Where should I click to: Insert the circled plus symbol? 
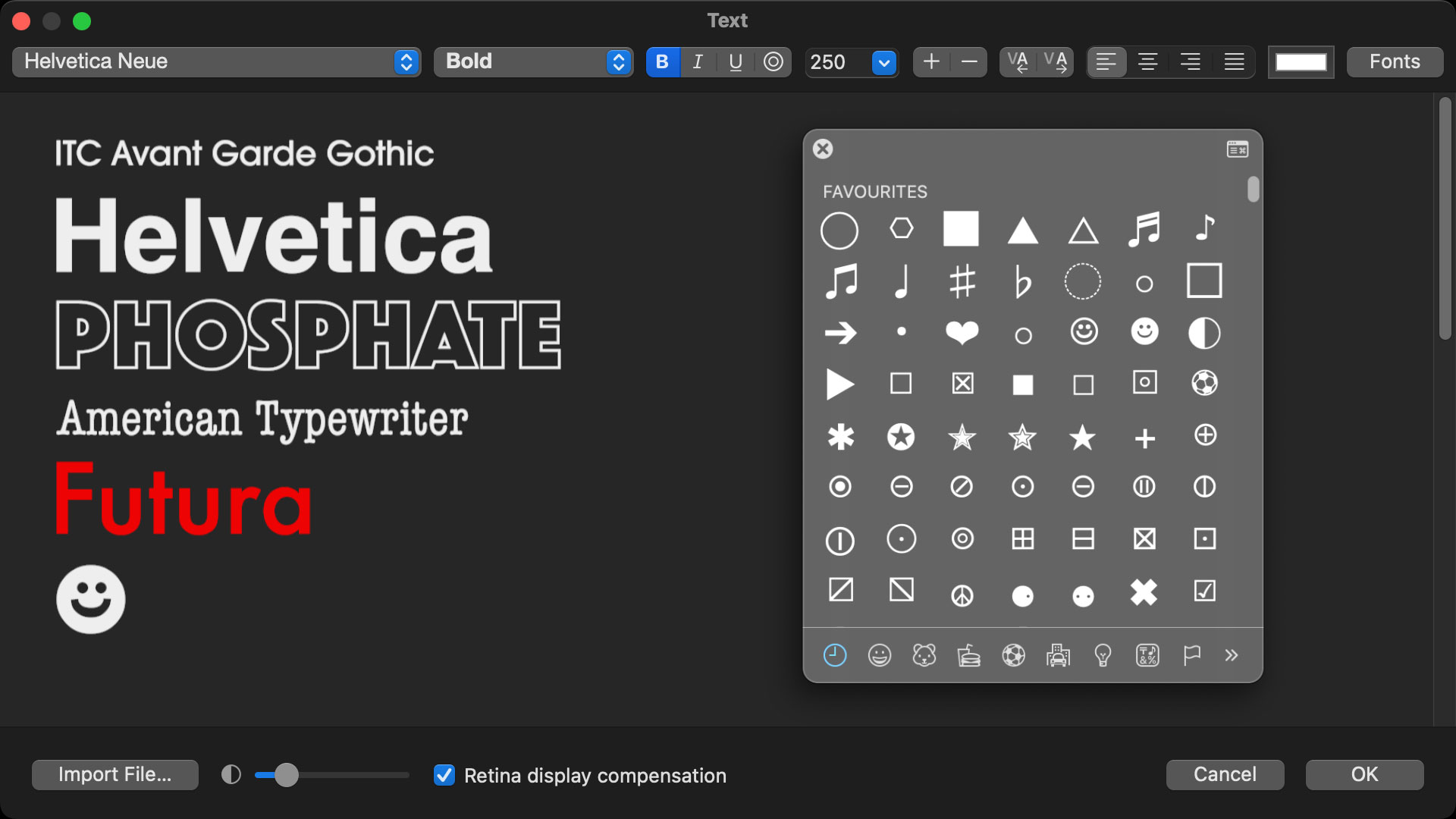coord(1206,435)
